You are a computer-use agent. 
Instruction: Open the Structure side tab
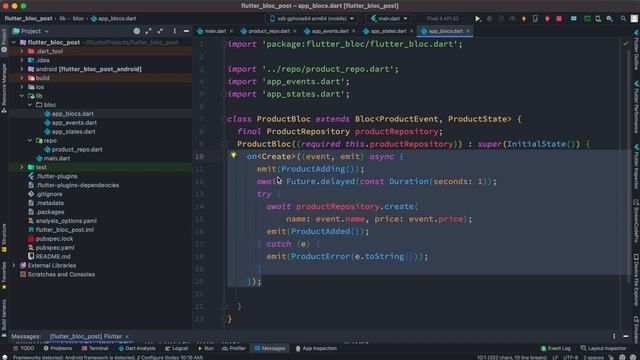[x=4, y=238]
